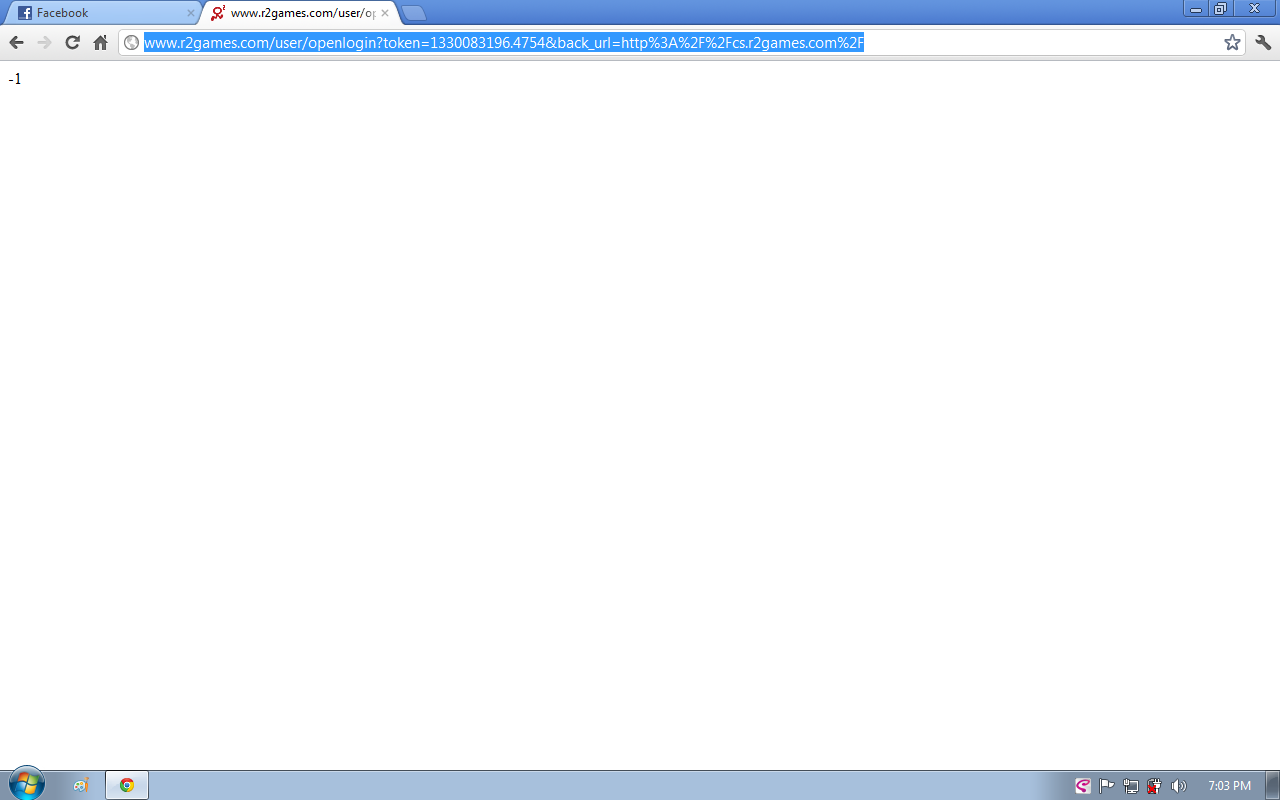Click the Paint icon in taskbar
Viewport: 1280px width, 800px height.
tap(81, 785)
